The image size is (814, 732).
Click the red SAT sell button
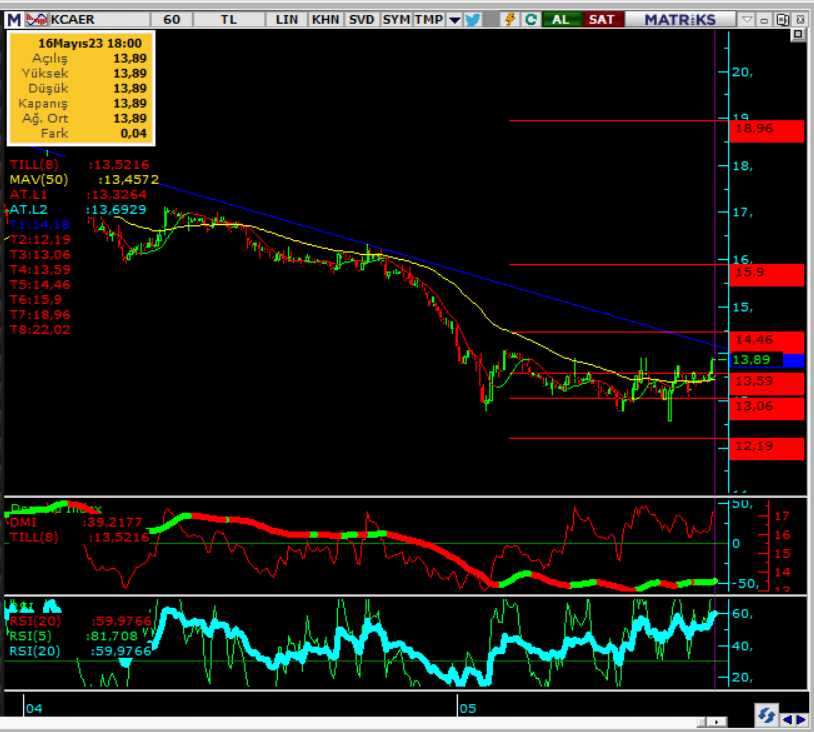tap(602, 20)
